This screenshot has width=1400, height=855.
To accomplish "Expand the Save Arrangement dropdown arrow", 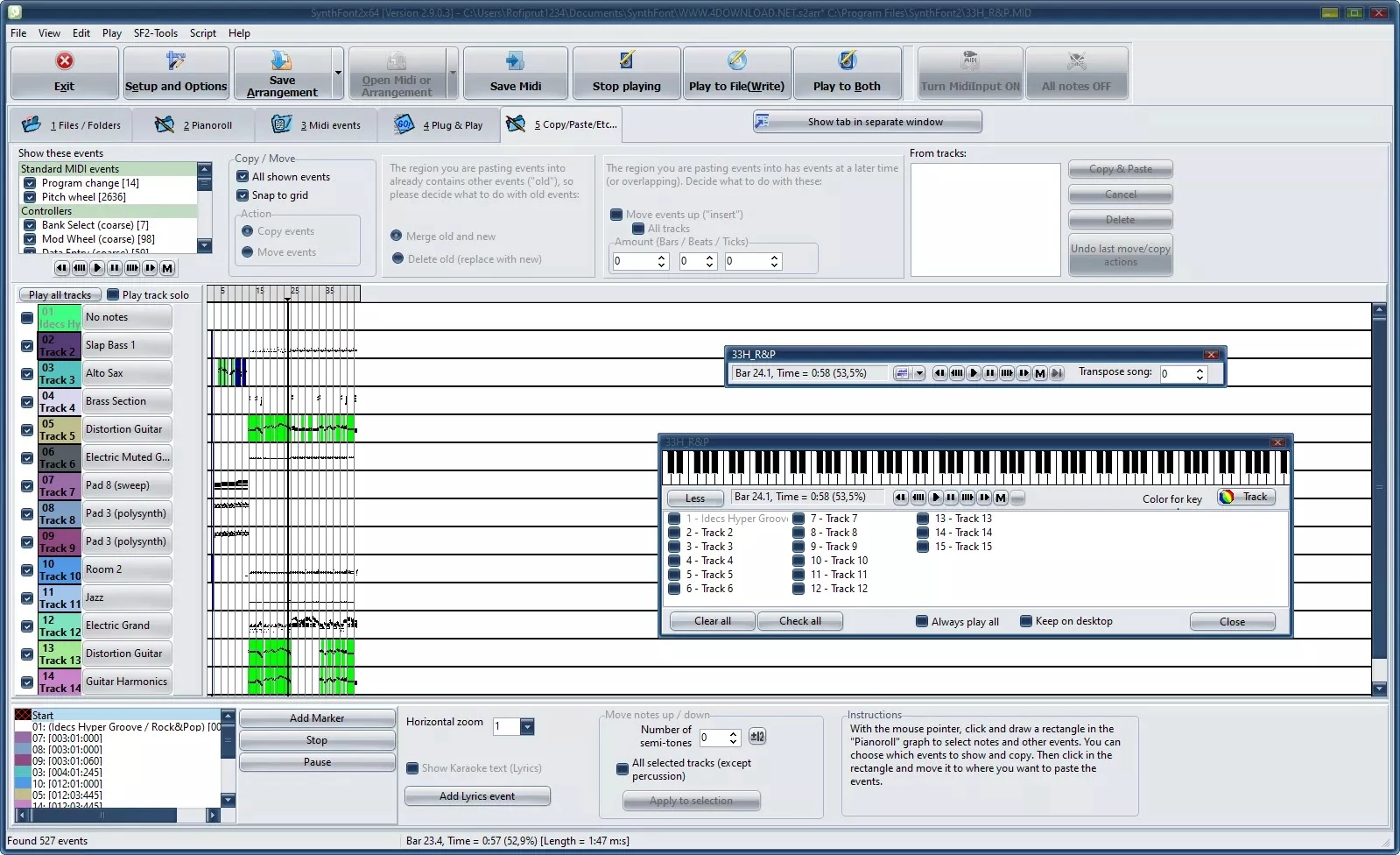I will (x=338, y=74).
